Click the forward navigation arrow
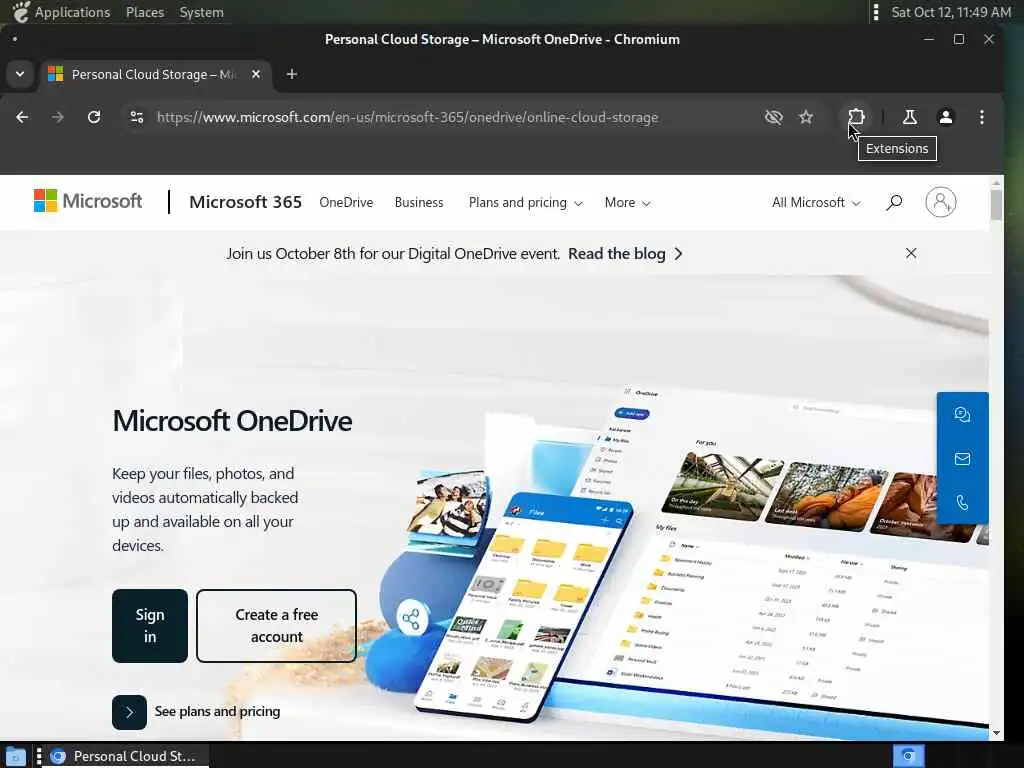 pos(57,118)
